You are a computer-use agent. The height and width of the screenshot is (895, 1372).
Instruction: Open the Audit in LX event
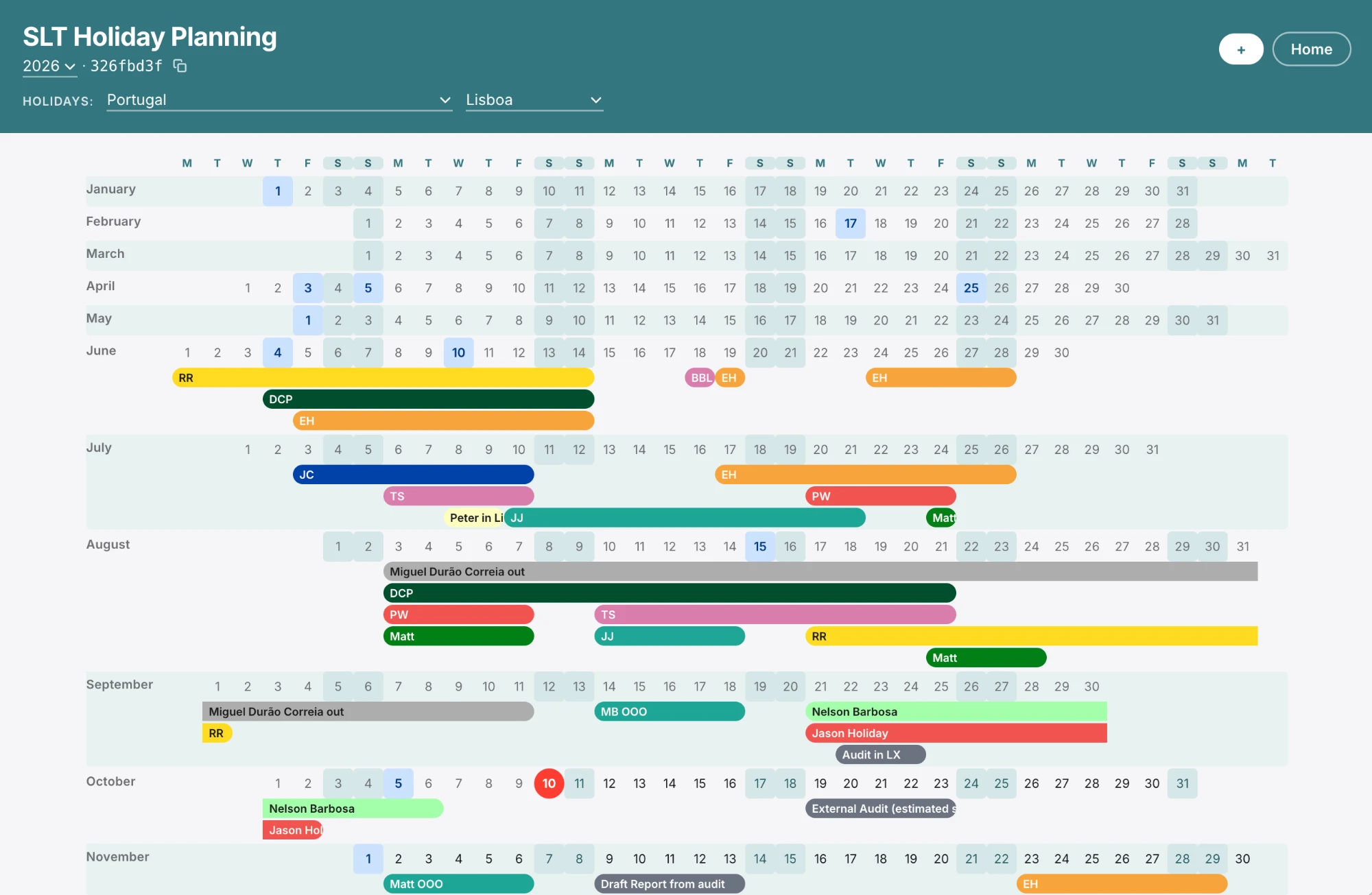click(880, 754)
